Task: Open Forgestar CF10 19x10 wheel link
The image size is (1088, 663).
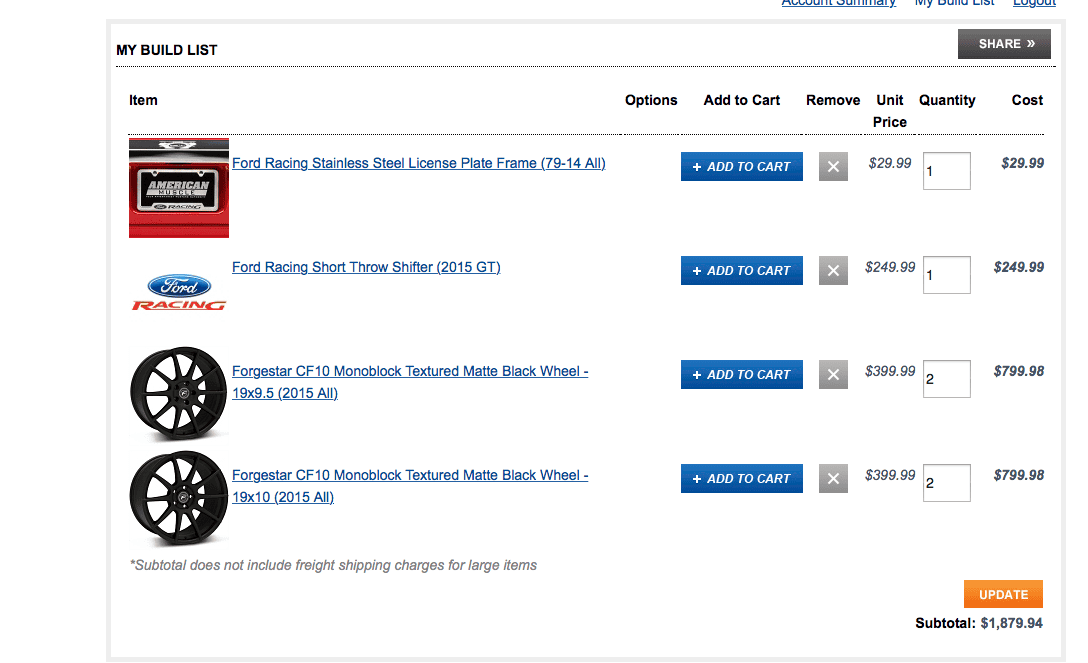Action: pos(409,486)
